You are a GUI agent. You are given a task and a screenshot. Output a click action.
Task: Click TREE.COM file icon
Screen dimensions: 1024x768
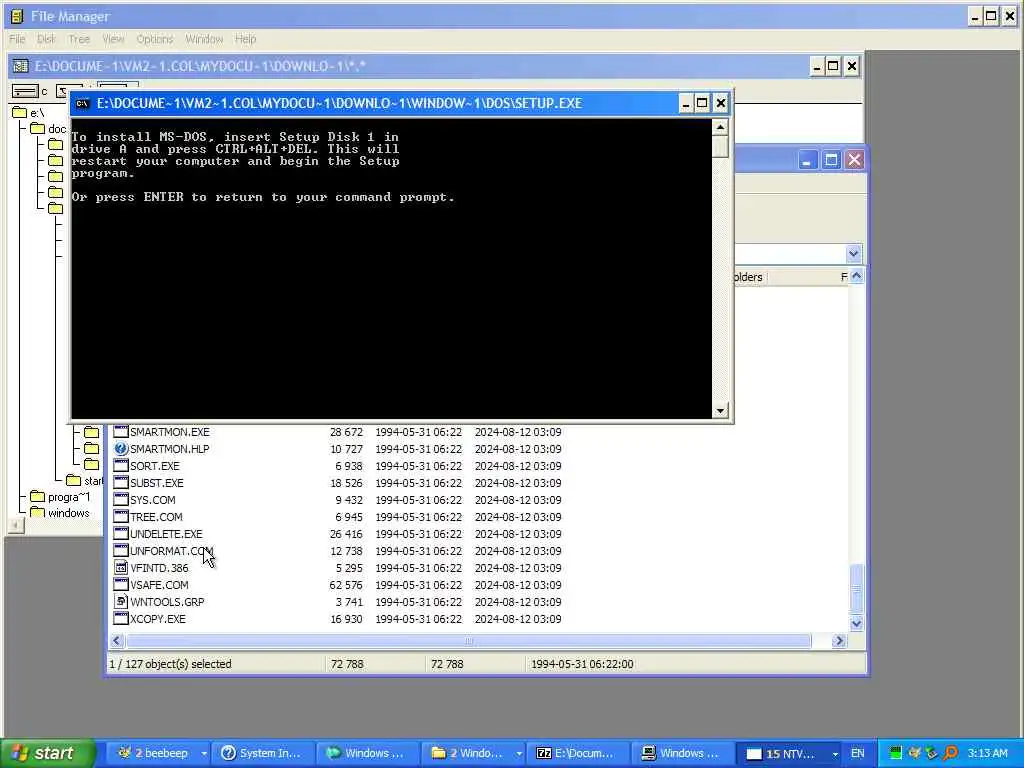121,517
